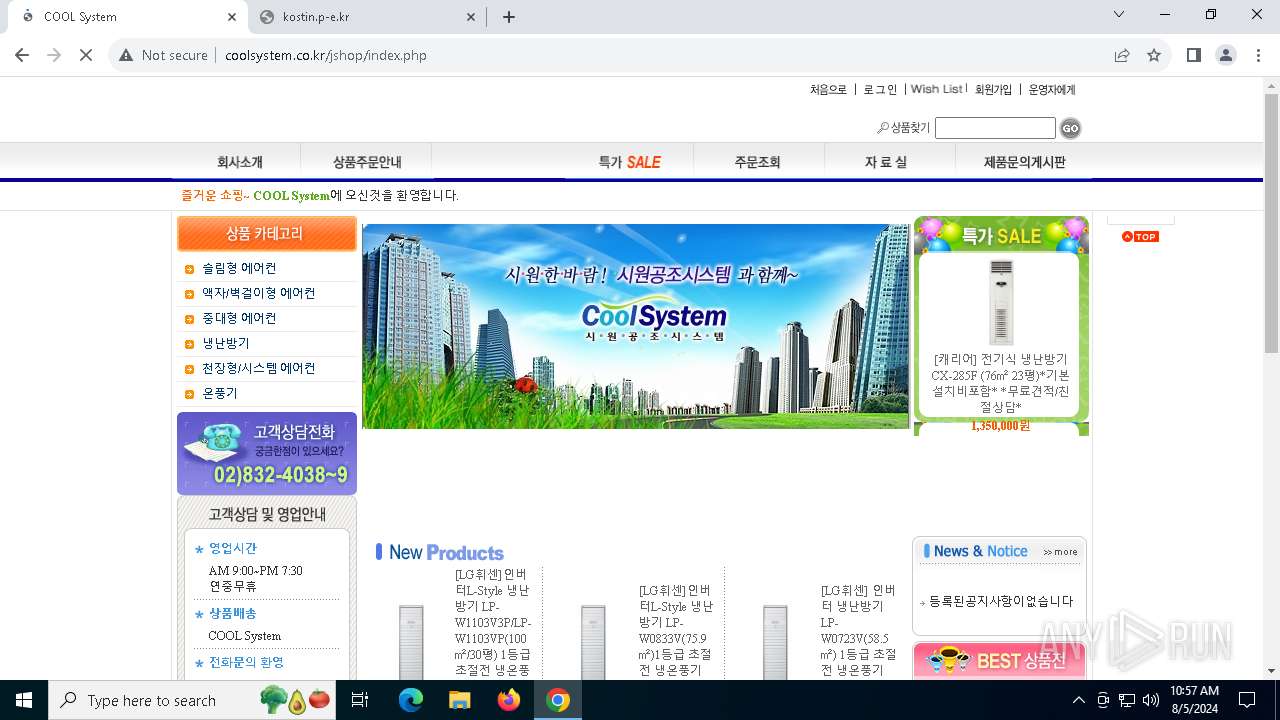Open the volume control

click(1151, 700)
